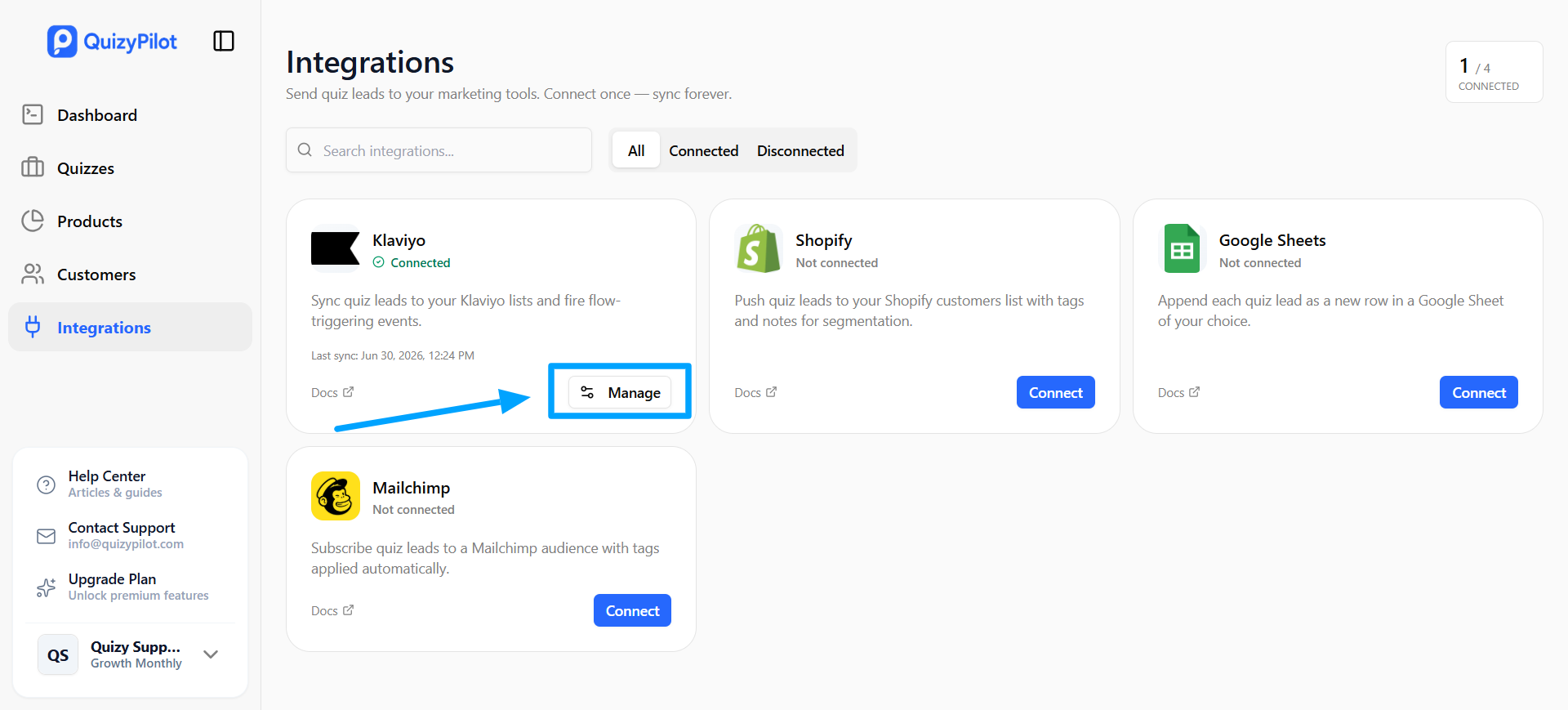Expand the account menu chevron
This screenshot has width=1568, height=710.
(x=211, y=654)
